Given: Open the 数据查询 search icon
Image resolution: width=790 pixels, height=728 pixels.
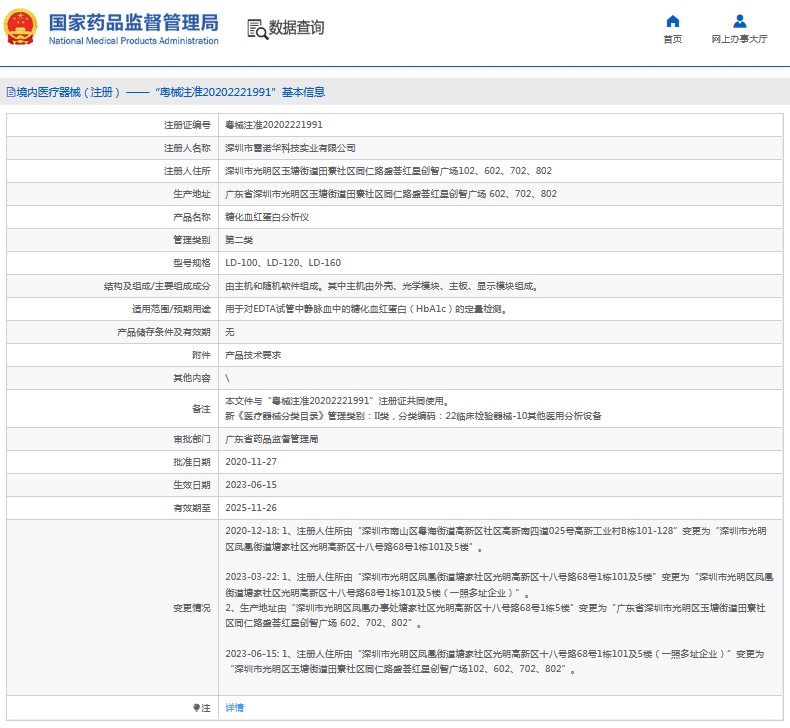Looking at the screenshot, I should [257, 29].
